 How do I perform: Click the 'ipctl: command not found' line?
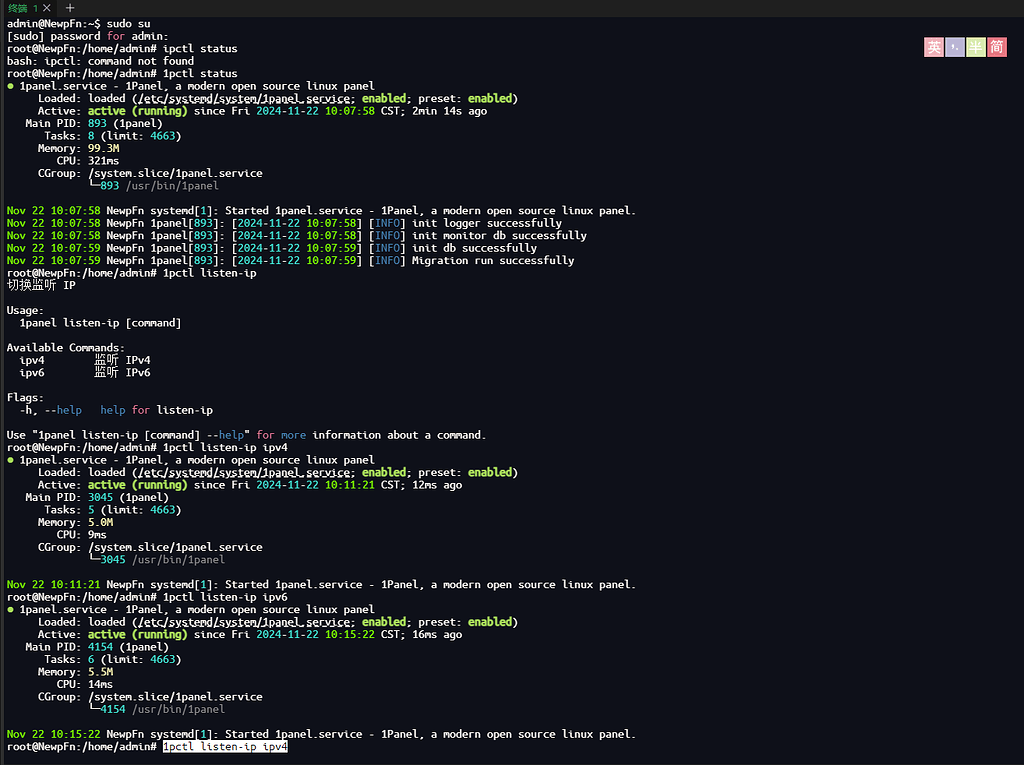coord(100,61)
